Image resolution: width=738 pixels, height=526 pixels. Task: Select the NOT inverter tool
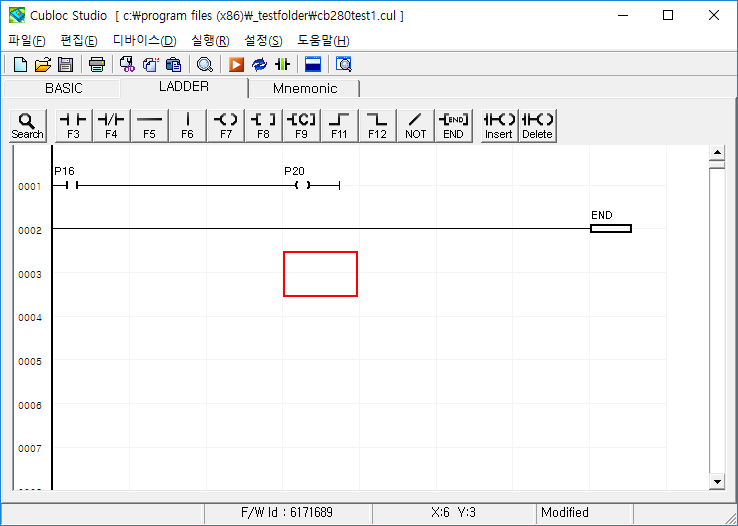(x=416, y=125)
